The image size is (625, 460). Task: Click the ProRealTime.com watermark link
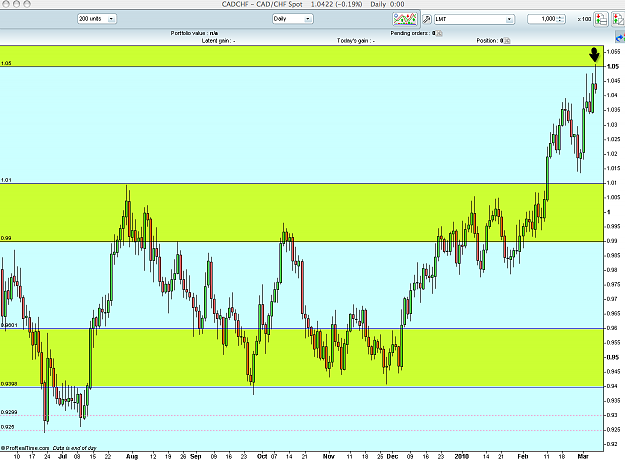[x=25, y=448]
